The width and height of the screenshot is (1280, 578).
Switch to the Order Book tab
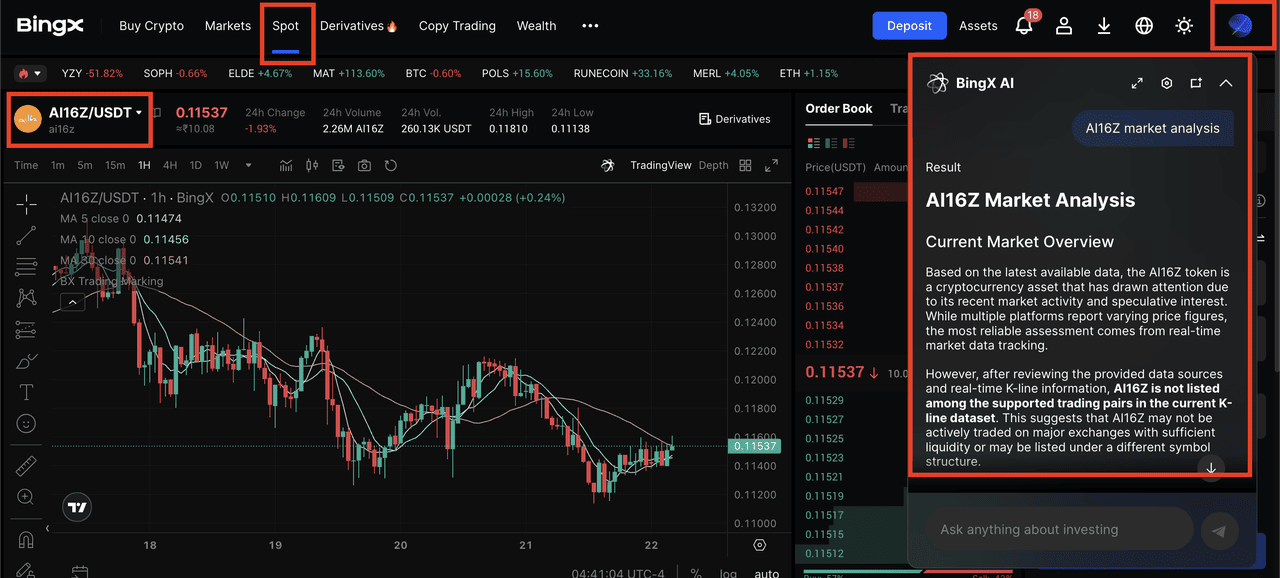(839, 108)
